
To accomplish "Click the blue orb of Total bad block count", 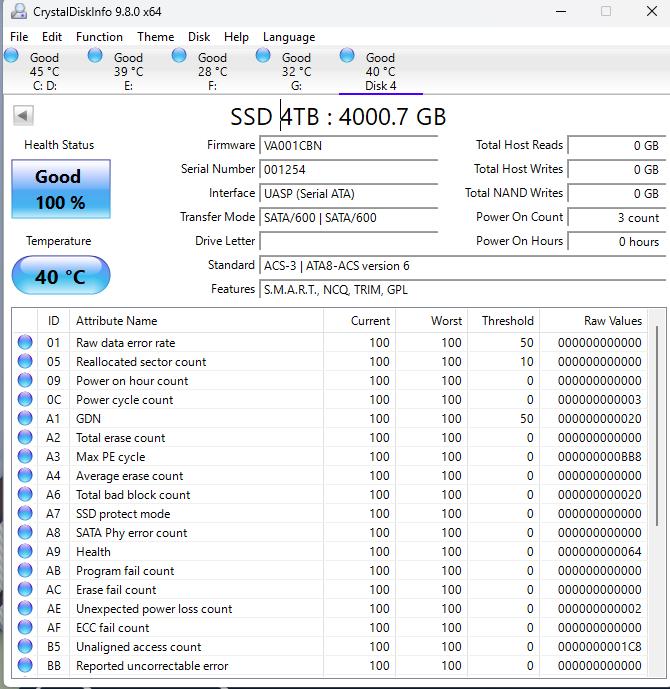I will [x=25, y=494].
